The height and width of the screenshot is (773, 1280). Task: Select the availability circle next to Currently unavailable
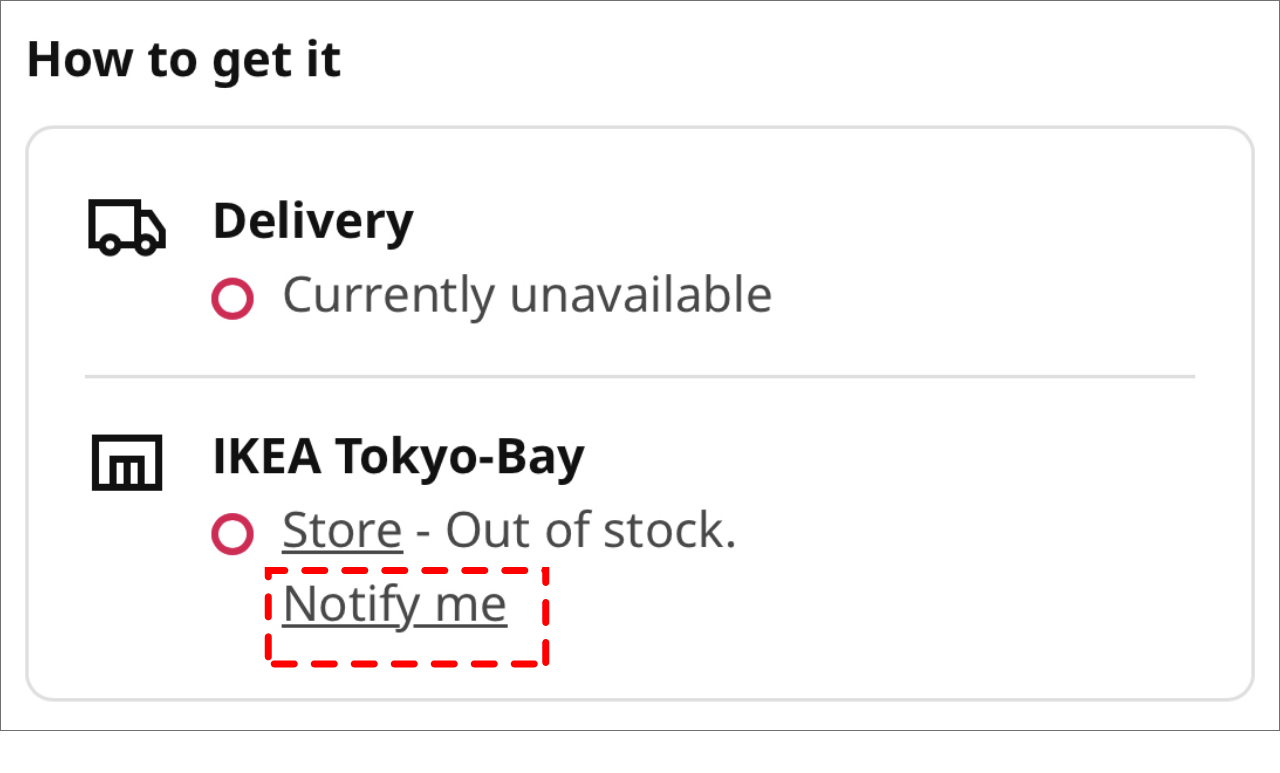(x=232, y=298)
